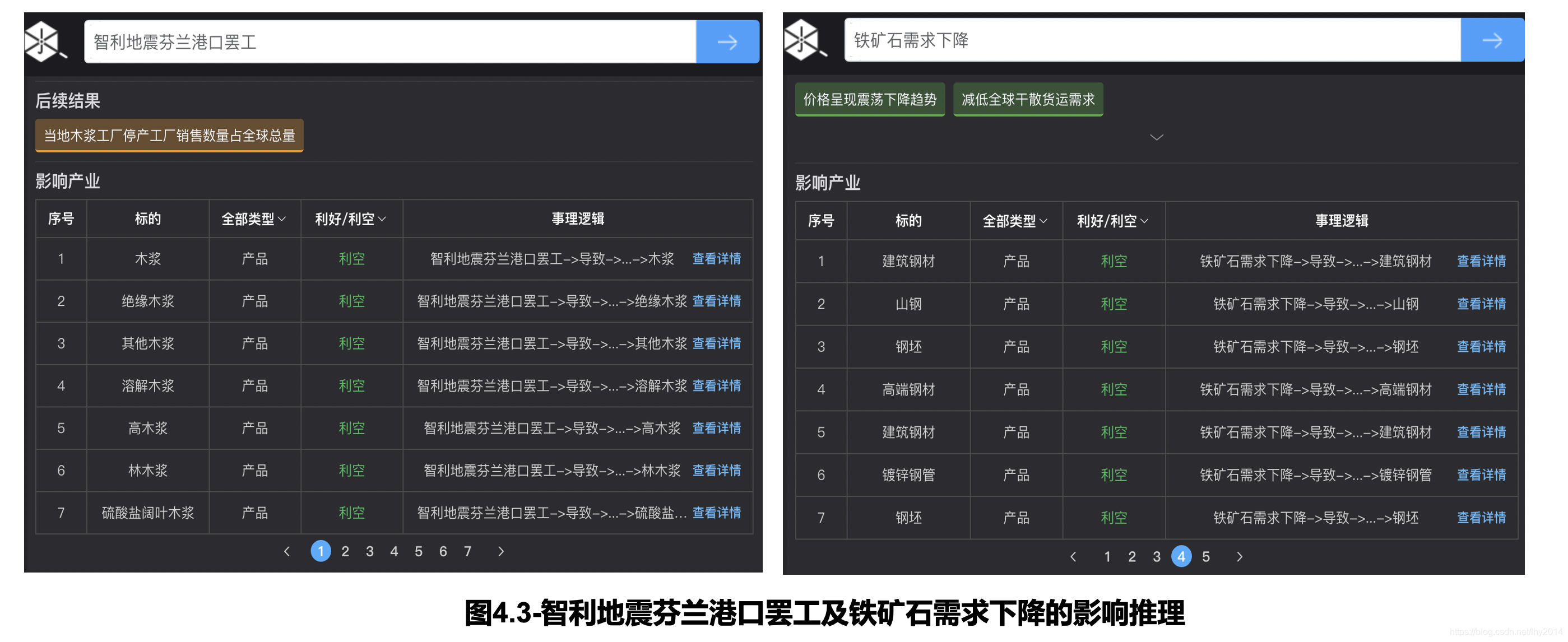Go to previous page in right table pagination
Image resolution: width=1568 pixels, height=642 pixels.
pos(1074,556)
